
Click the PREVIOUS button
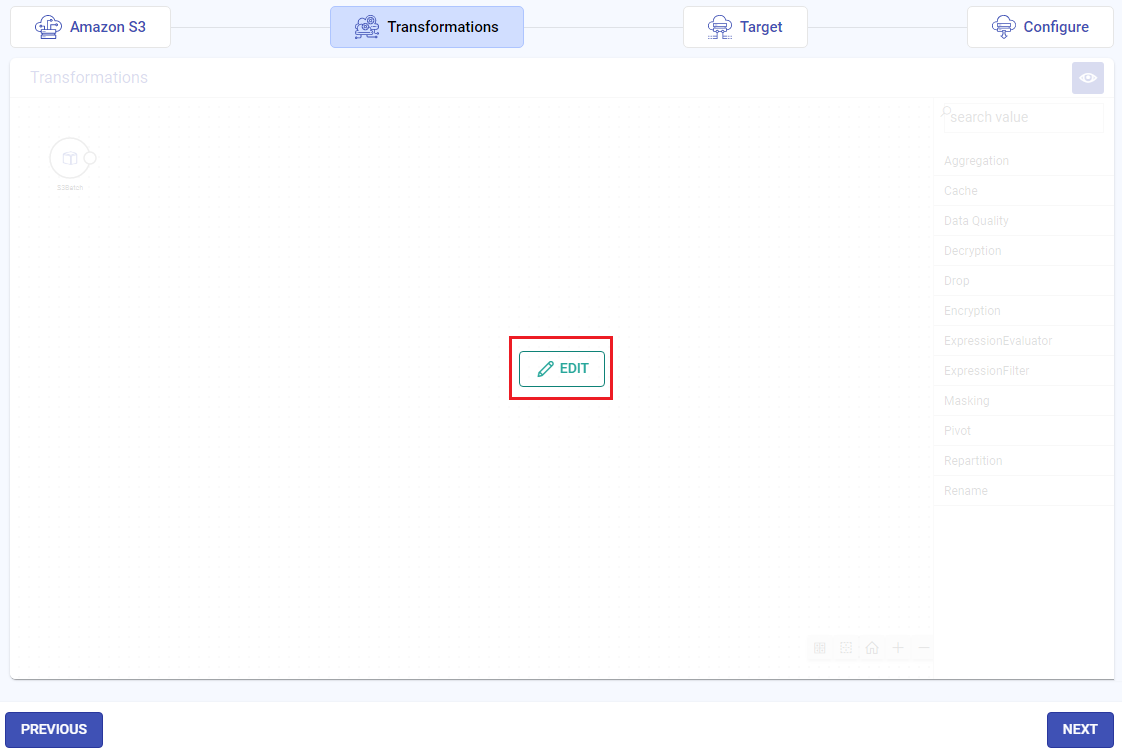coord(54,729)
